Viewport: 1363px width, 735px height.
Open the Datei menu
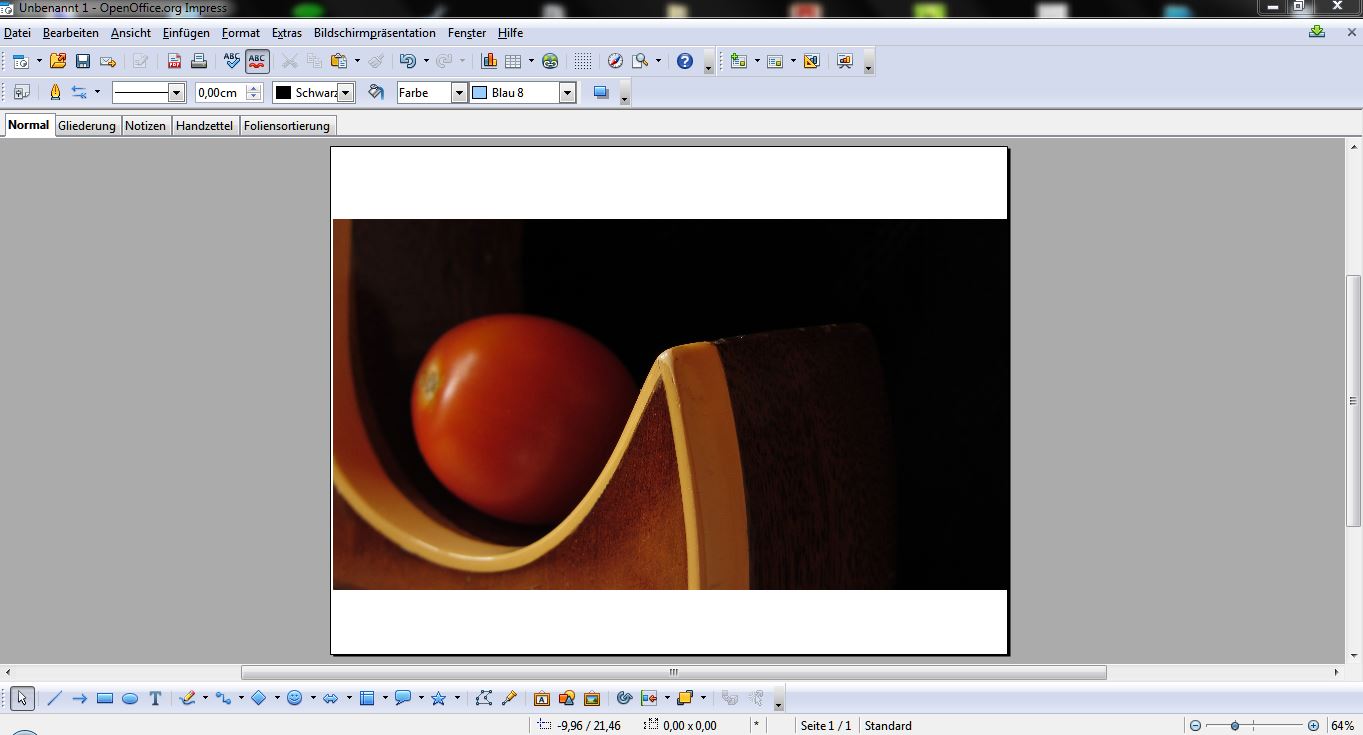[x=18, y=33]
